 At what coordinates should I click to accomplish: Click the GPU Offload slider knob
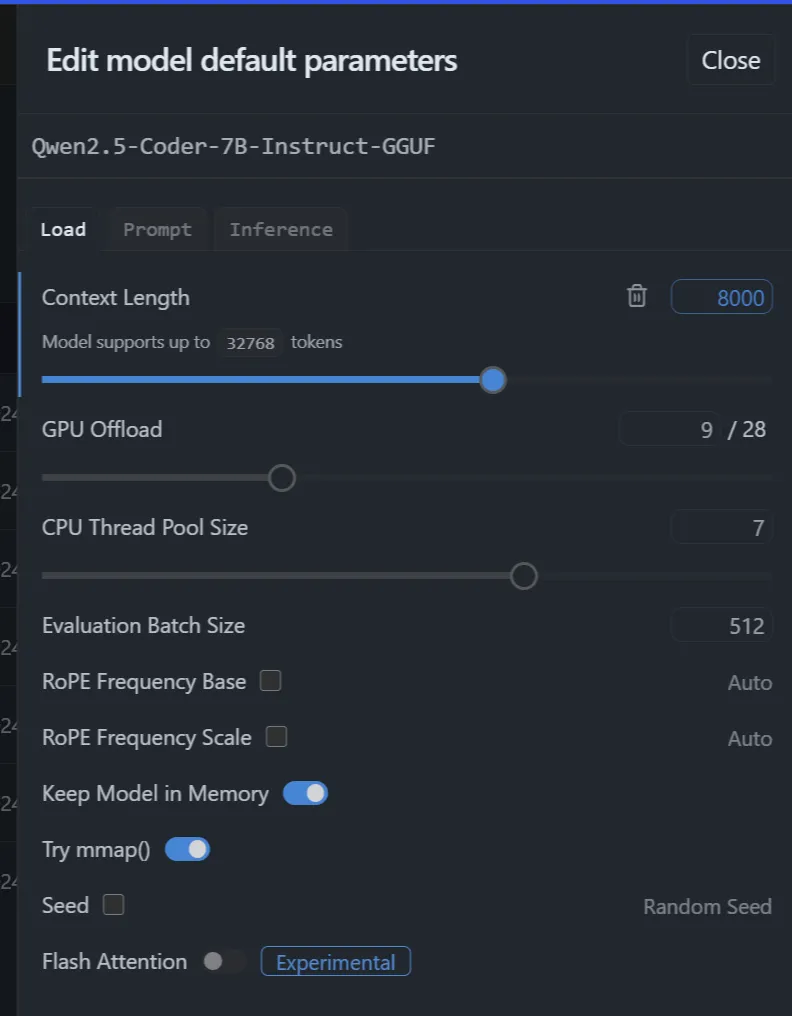(x=282, y=478)
